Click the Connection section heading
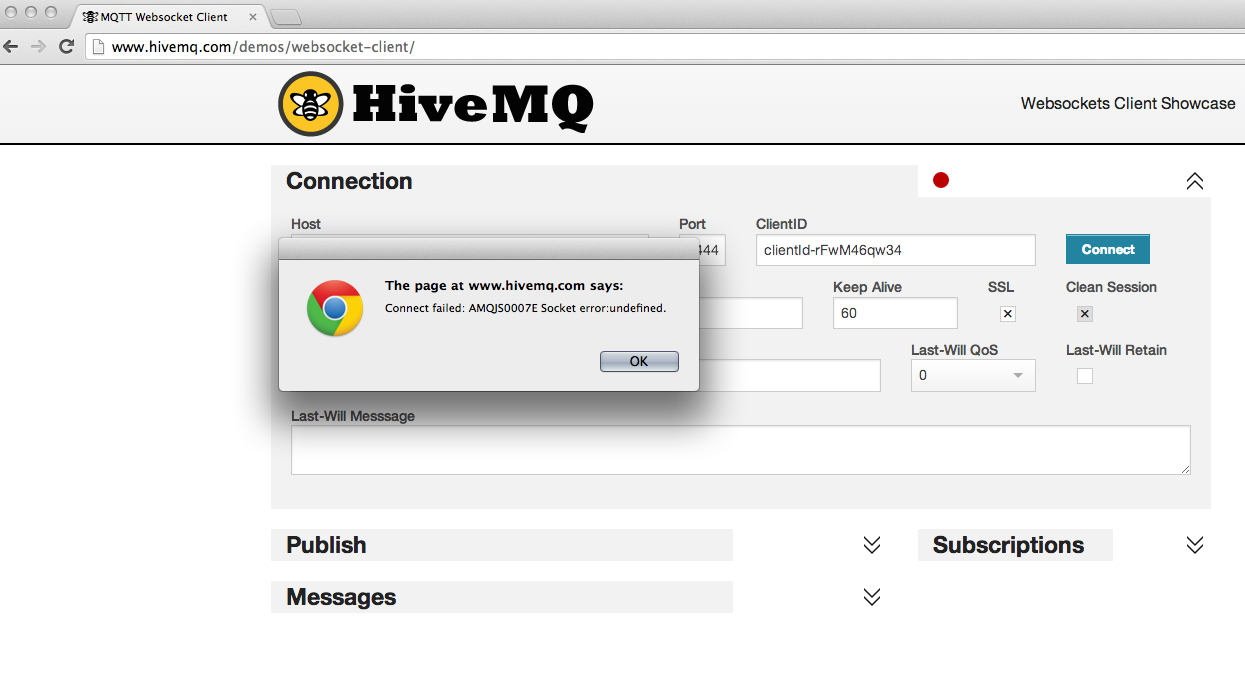This screenshot has height=676, width=1245. (349, 181)
